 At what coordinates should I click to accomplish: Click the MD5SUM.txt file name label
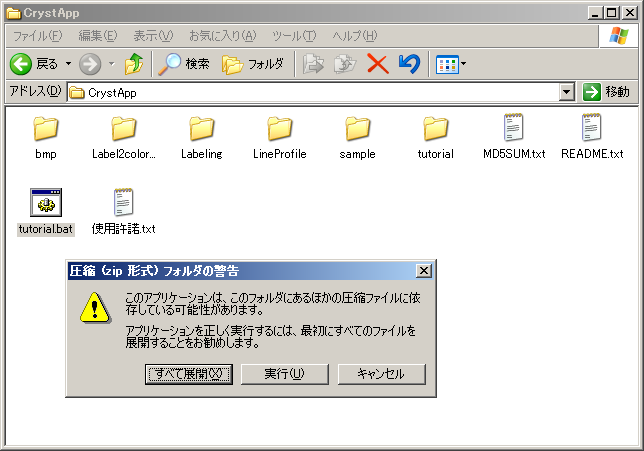tap(514, 154)
